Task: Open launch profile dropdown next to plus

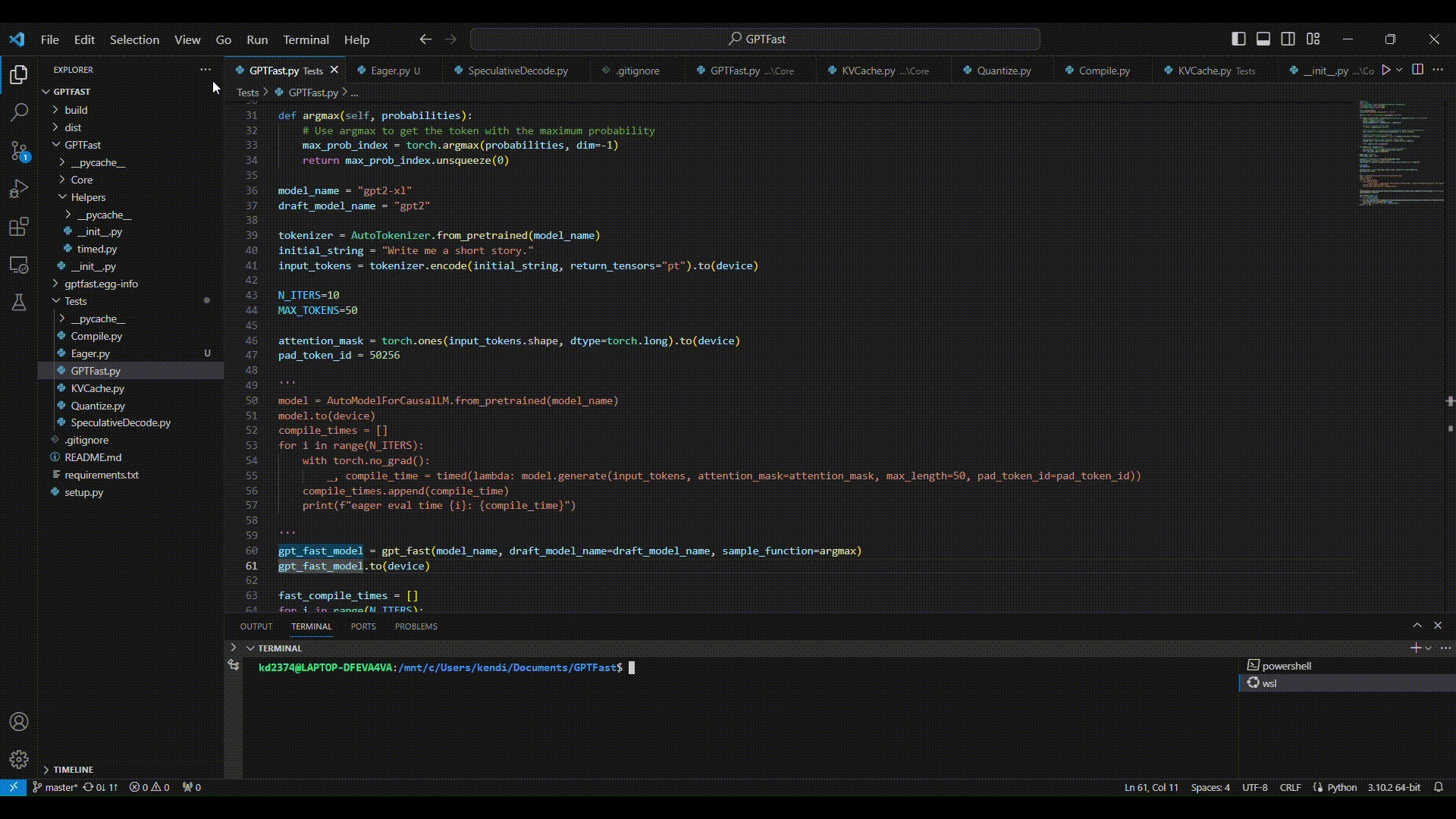Action: click(1429, 648)
